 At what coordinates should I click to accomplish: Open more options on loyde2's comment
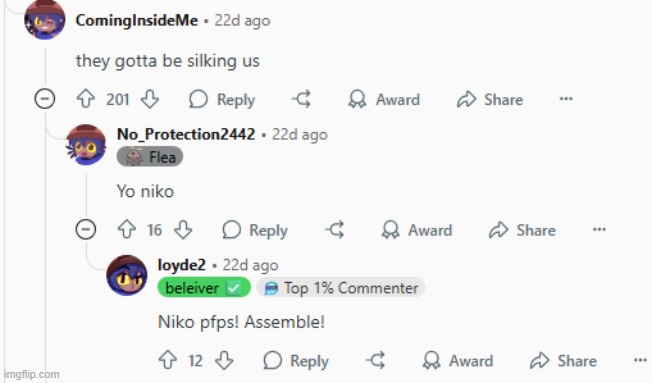tap(640, 360)
